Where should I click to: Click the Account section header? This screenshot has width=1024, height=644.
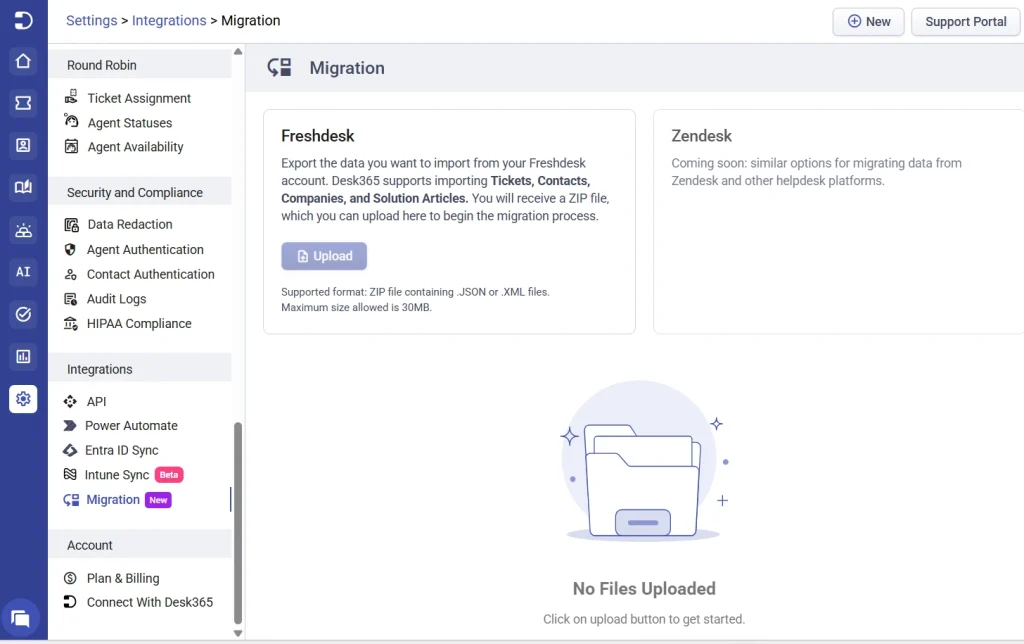[x=140, y=545]
